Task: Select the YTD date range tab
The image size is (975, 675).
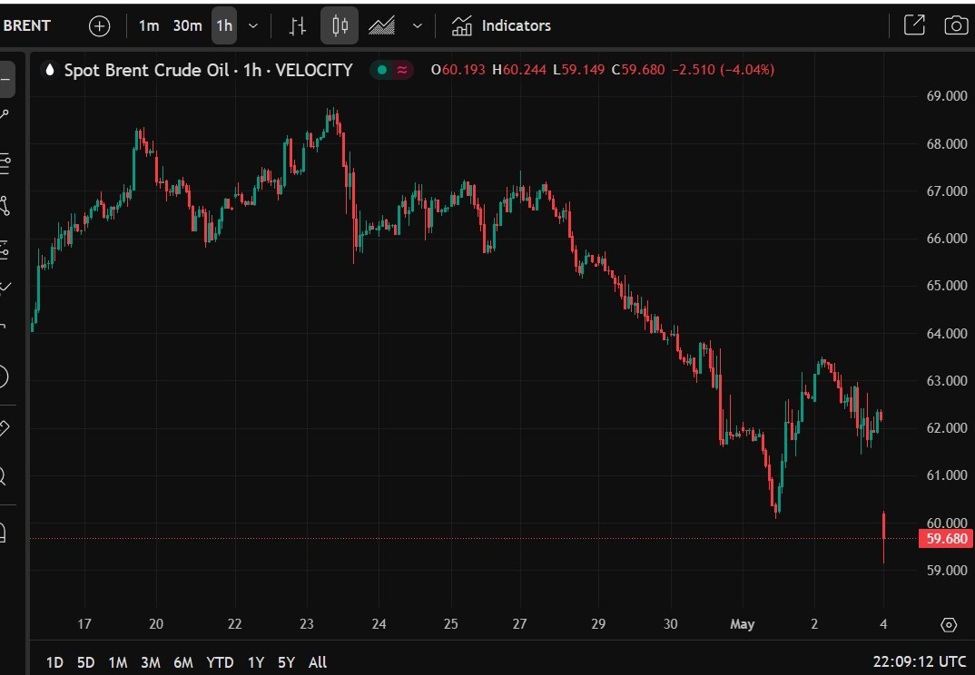Action: click(219, 662)
